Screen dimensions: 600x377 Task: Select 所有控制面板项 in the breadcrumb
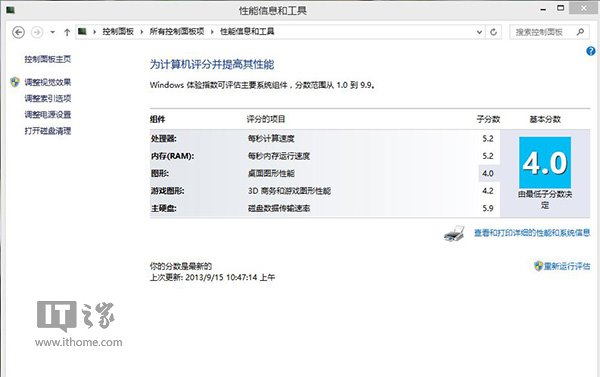(177, 31)
